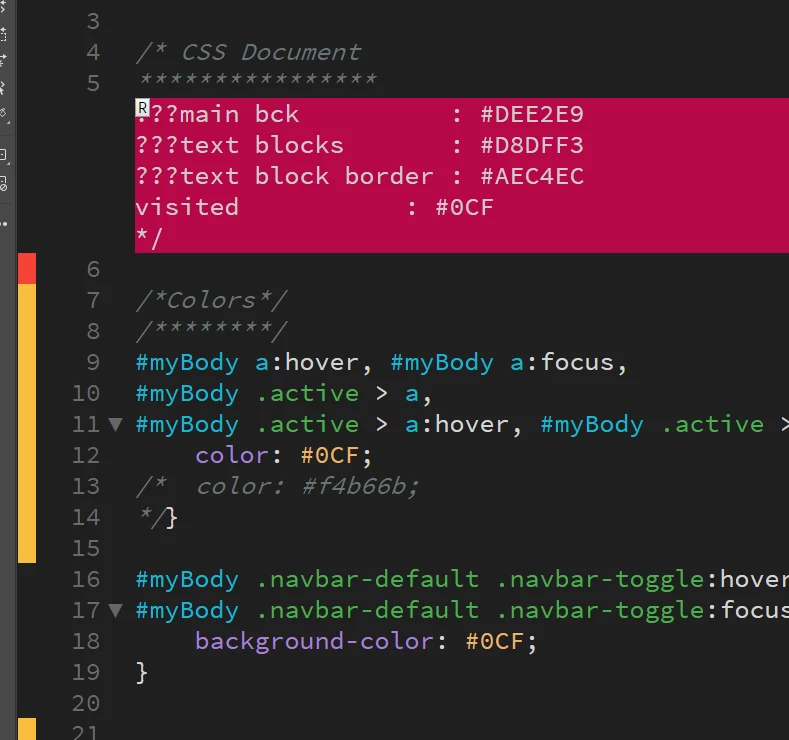789x740 pixels.
Task: Click the hex value #D8DFF3
Action: [532, 146]
